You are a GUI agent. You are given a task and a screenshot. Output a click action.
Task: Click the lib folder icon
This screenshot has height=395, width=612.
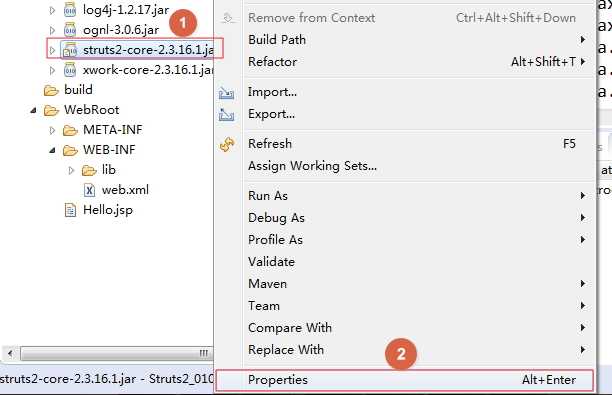tap(89, 170)
